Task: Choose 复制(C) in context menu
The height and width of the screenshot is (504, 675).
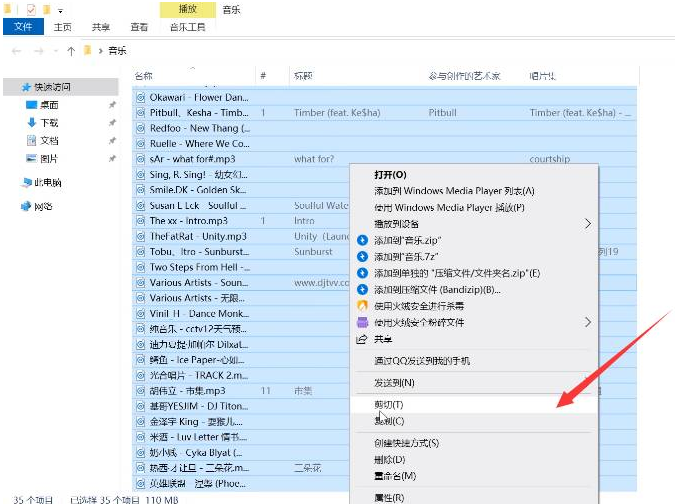Action: click(474, 421)
